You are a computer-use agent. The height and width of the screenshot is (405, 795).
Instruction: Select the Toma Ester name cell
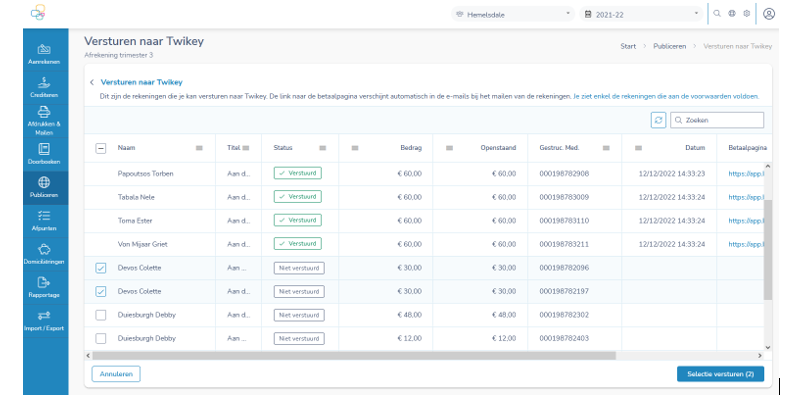click(135, 221)
